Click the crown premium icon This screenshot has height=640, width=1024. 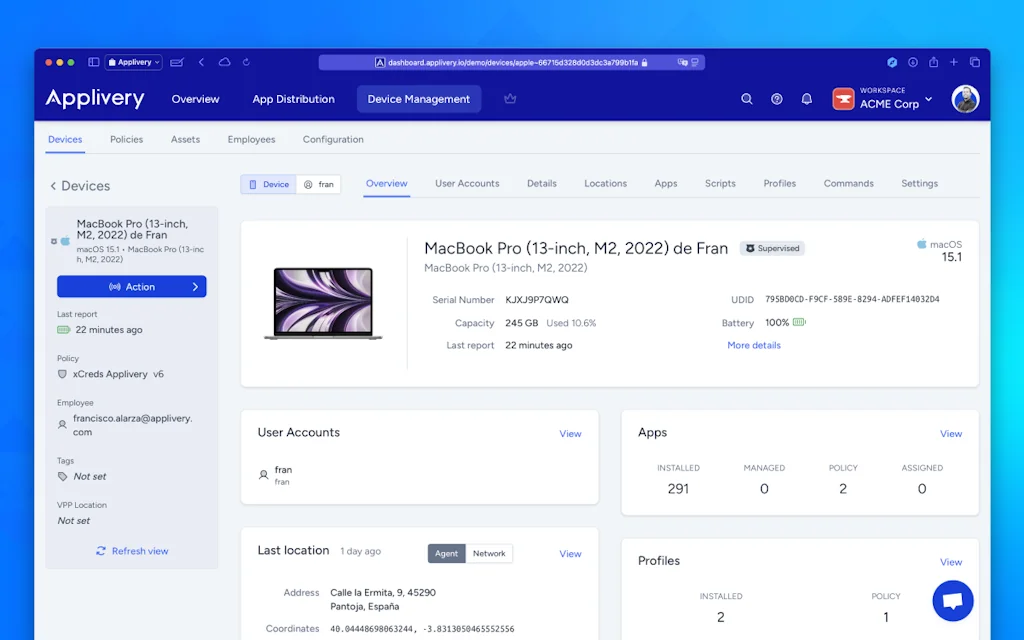click(x=510, y=99)
